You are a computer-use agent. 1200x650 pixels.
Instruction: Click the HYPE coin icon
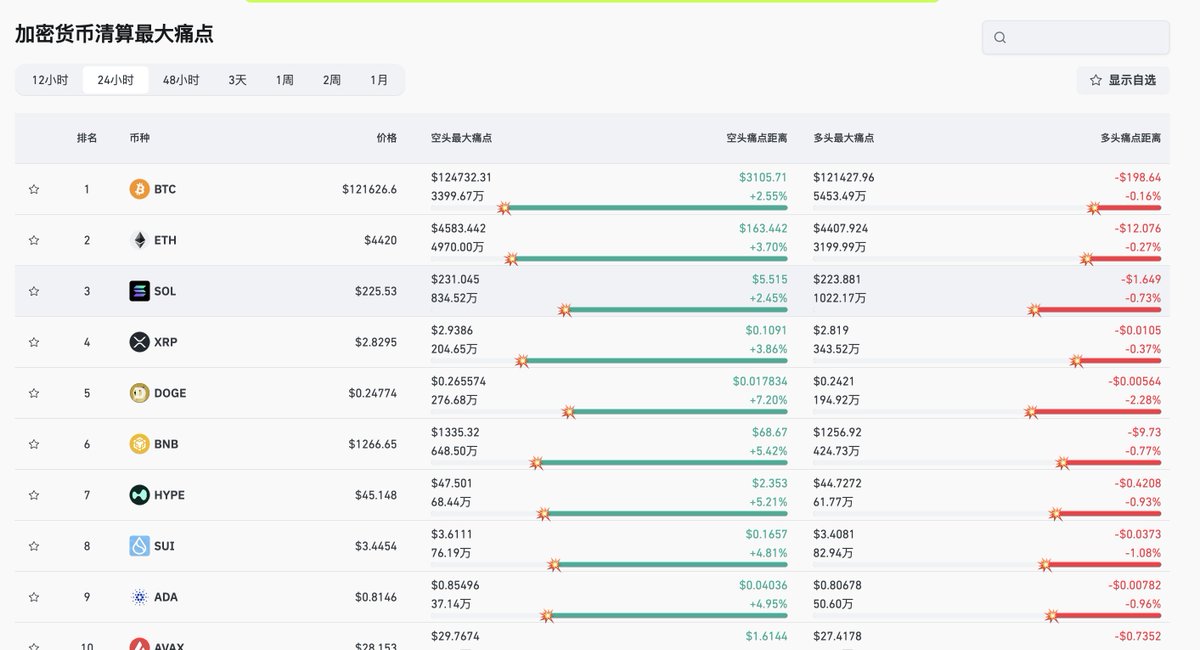click(139, 495)
